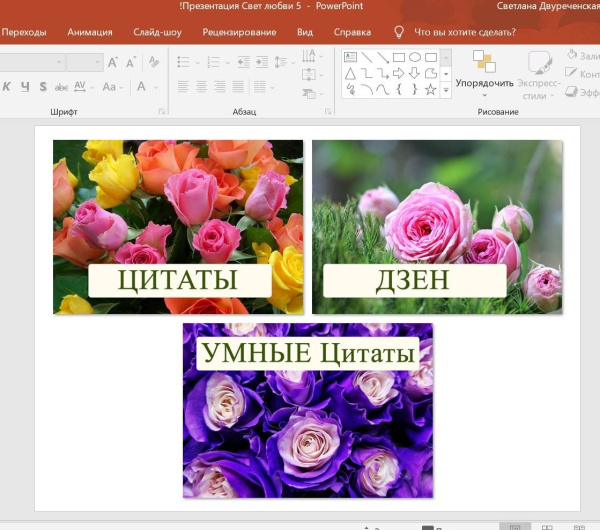600x530 pixels.
Task: Click the lightbulb Tell Me icon
Action: click(399, 32)
